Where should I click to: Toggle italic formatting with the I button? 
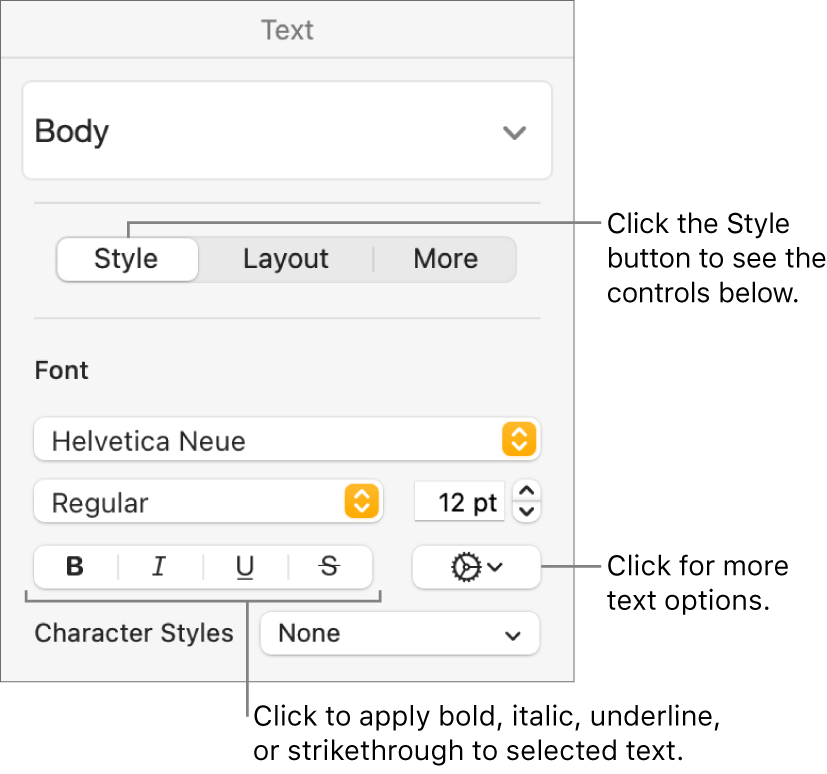coord(159,567)
